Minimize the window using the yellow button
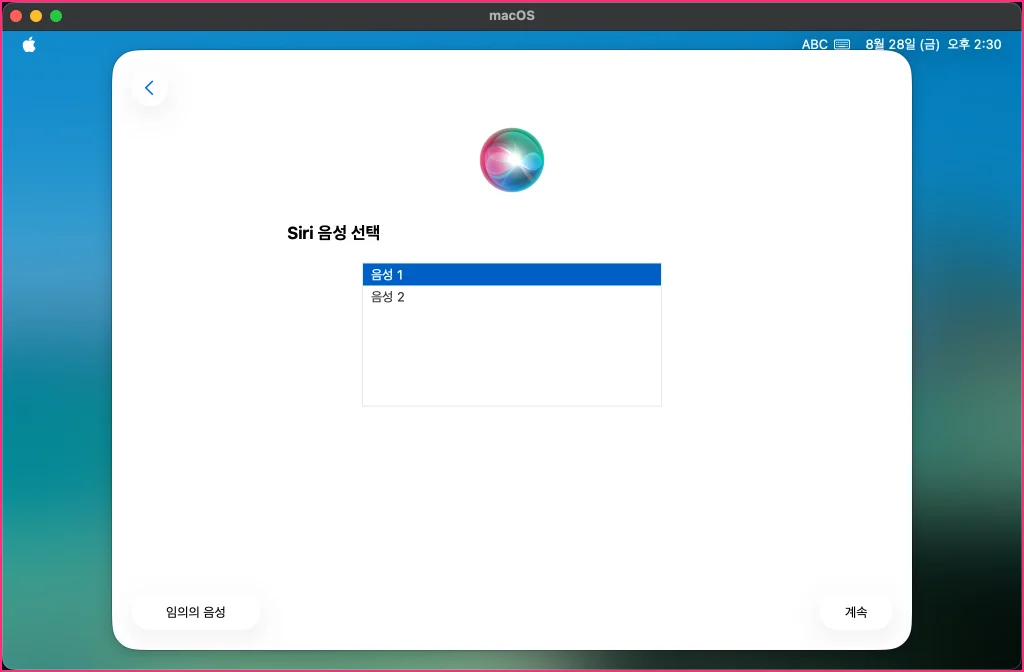The width and height of the screenshot is (1024, 672). tap(36, 16)
